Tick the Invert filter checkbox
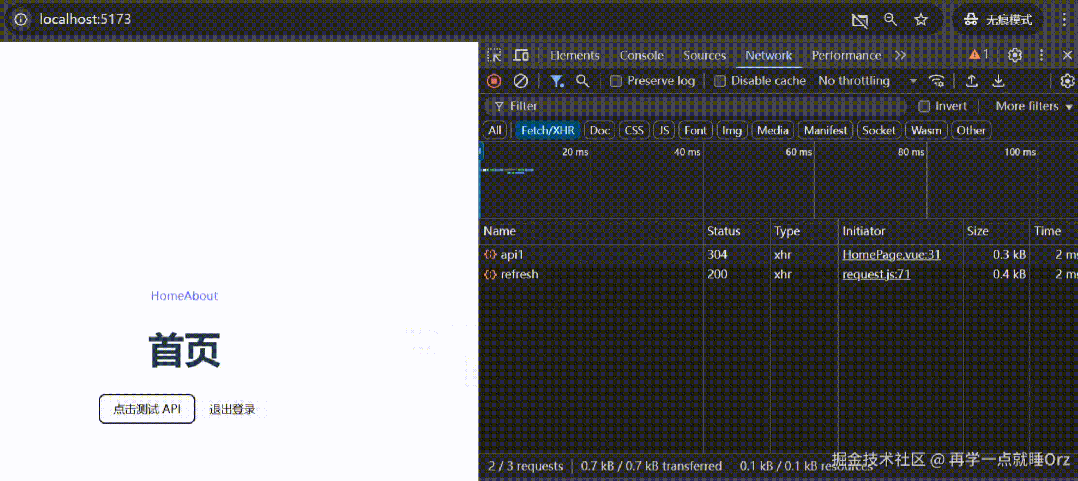The height and width of the screenshot is (481, 1078). click(x=924, y=106)
